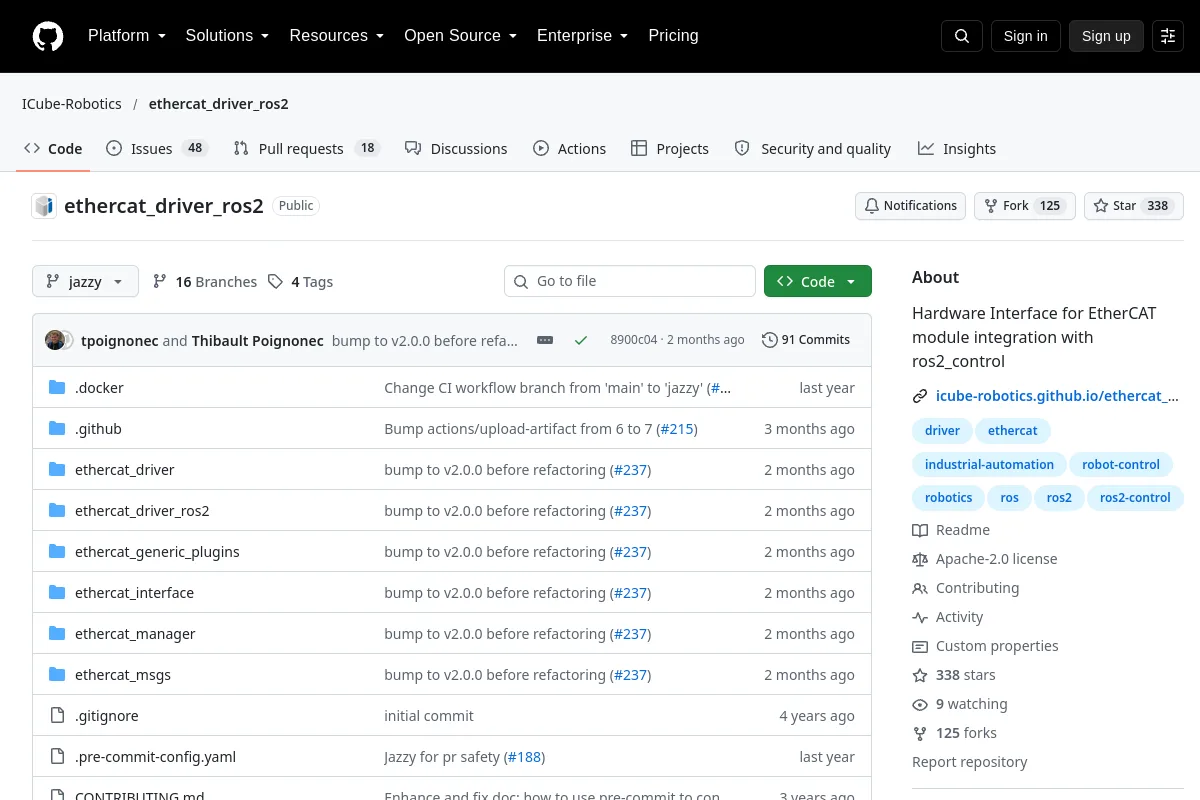The image size is (1200, 800).
Task: Click the ros2-control topic tag
Action: pos(1135,498)
